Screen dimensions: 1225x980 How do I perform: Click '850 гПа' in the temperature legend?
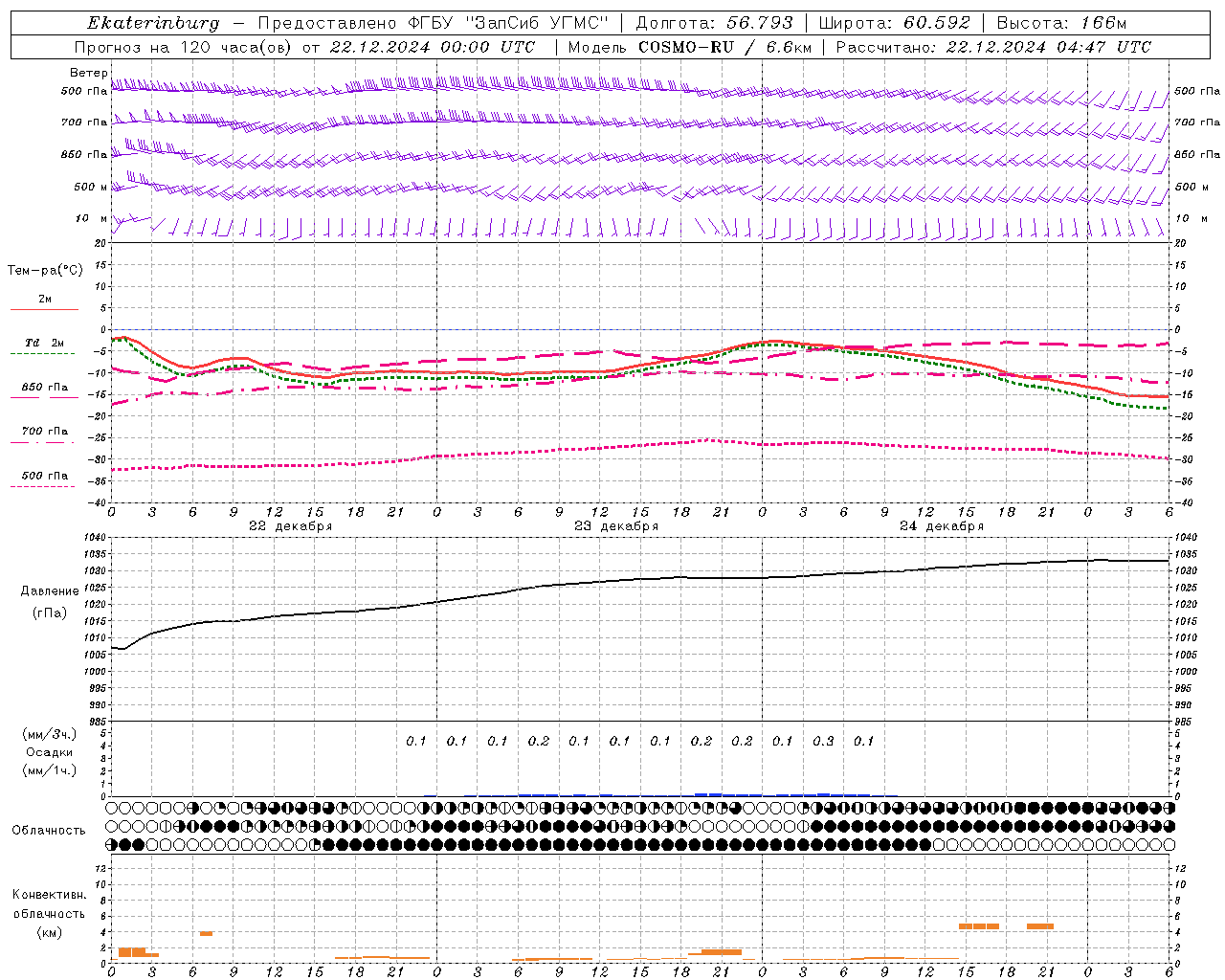pos(44,388)
